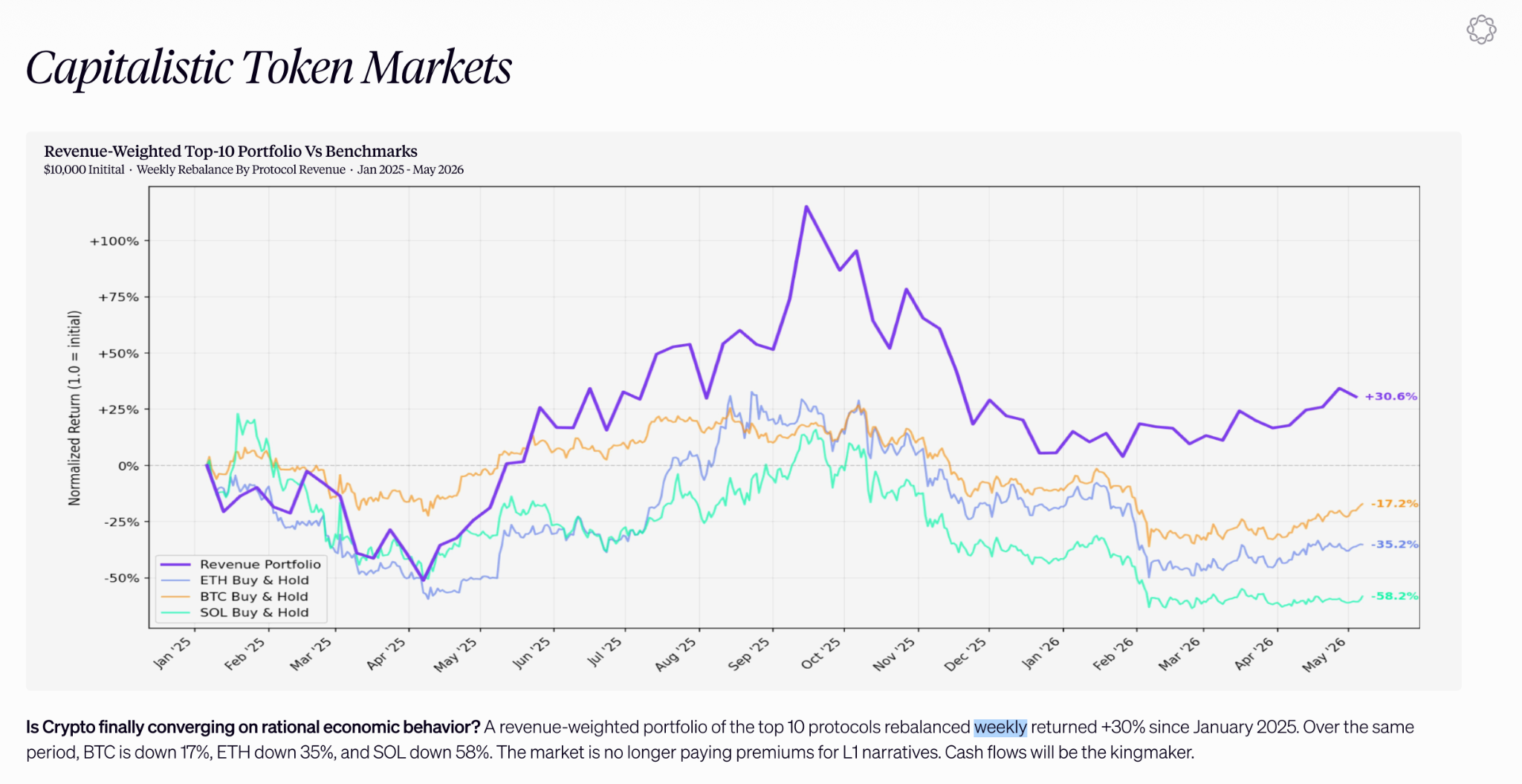The width and height of the screenshot is (1522, 784).
Task: Click the Jan '26 axis label
Action: pos(1041,654)
